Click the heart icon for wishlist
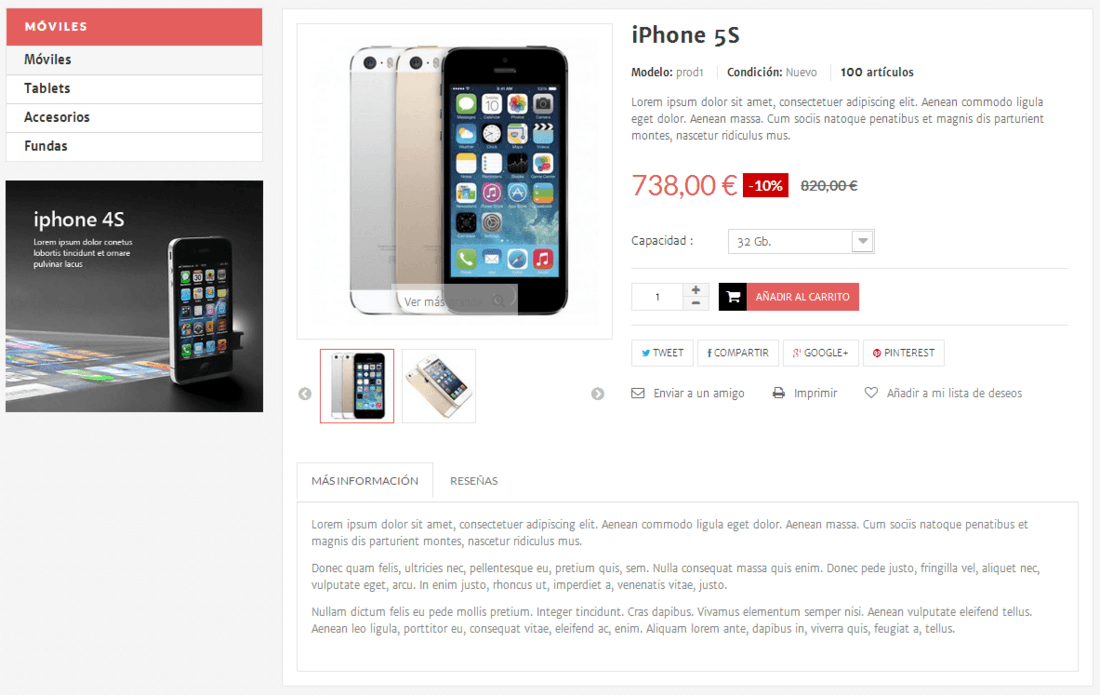 [x=871, y=393]
